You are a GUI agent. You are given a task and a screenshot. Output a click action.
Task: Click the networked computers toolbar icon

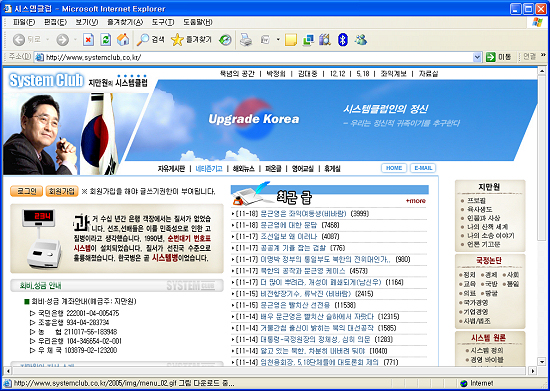click(x=308, y=40)
